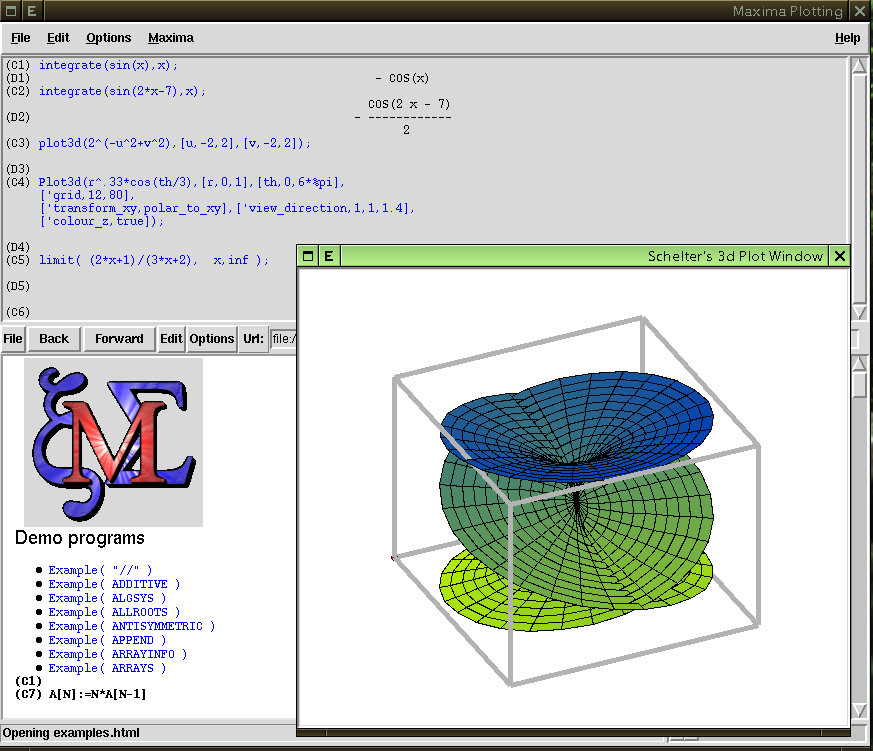Click the Demo programs heading
Viewport: 873px width, 751px height.
pyautogui.click(x=80, y=538)
